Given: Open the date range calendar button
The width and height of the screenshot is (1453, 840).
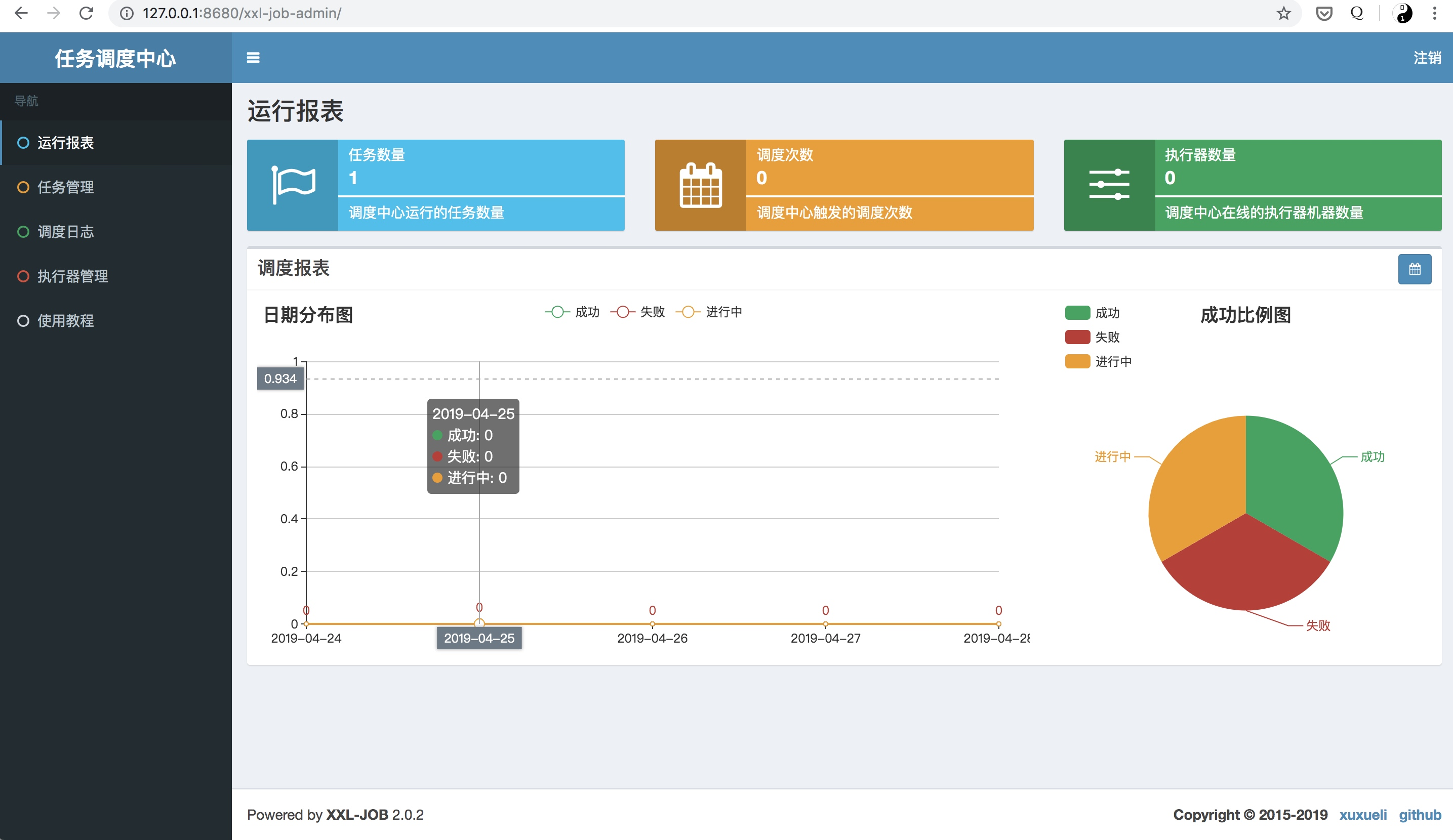Looking at the screenshot, I should (1414, 269).
